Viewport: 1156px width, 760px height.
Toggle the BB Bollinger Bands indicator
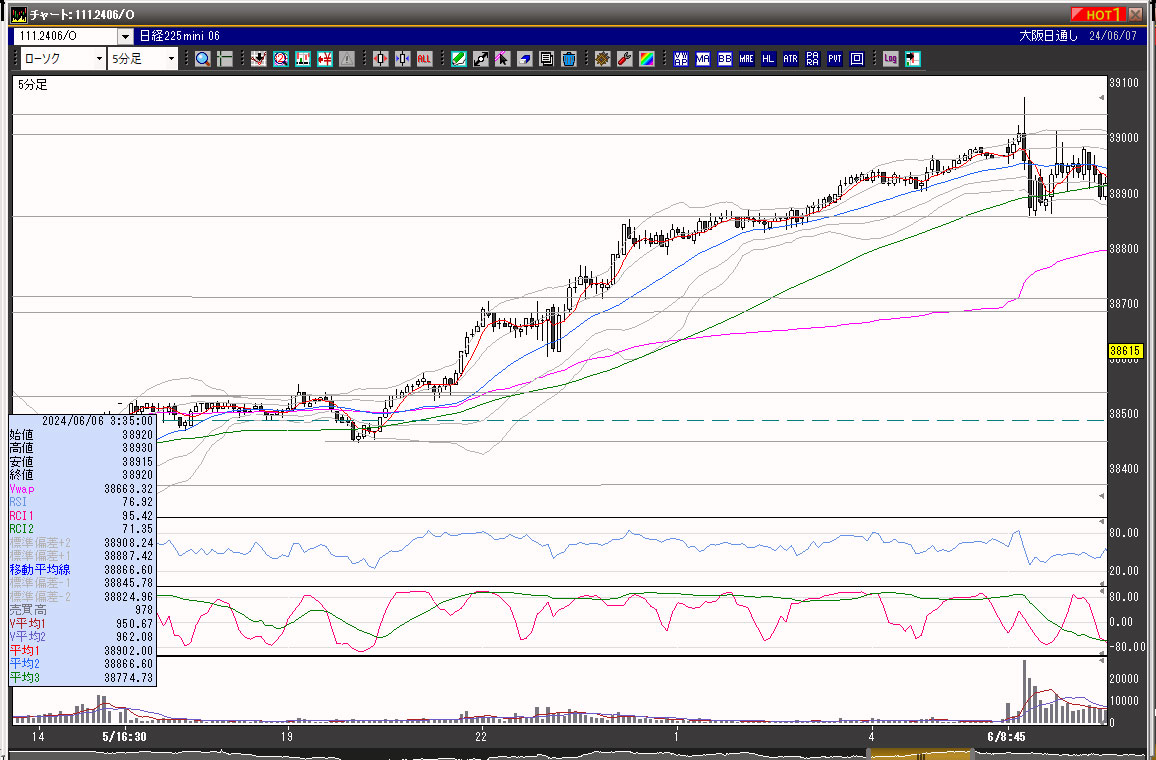[x=725, y=59]
